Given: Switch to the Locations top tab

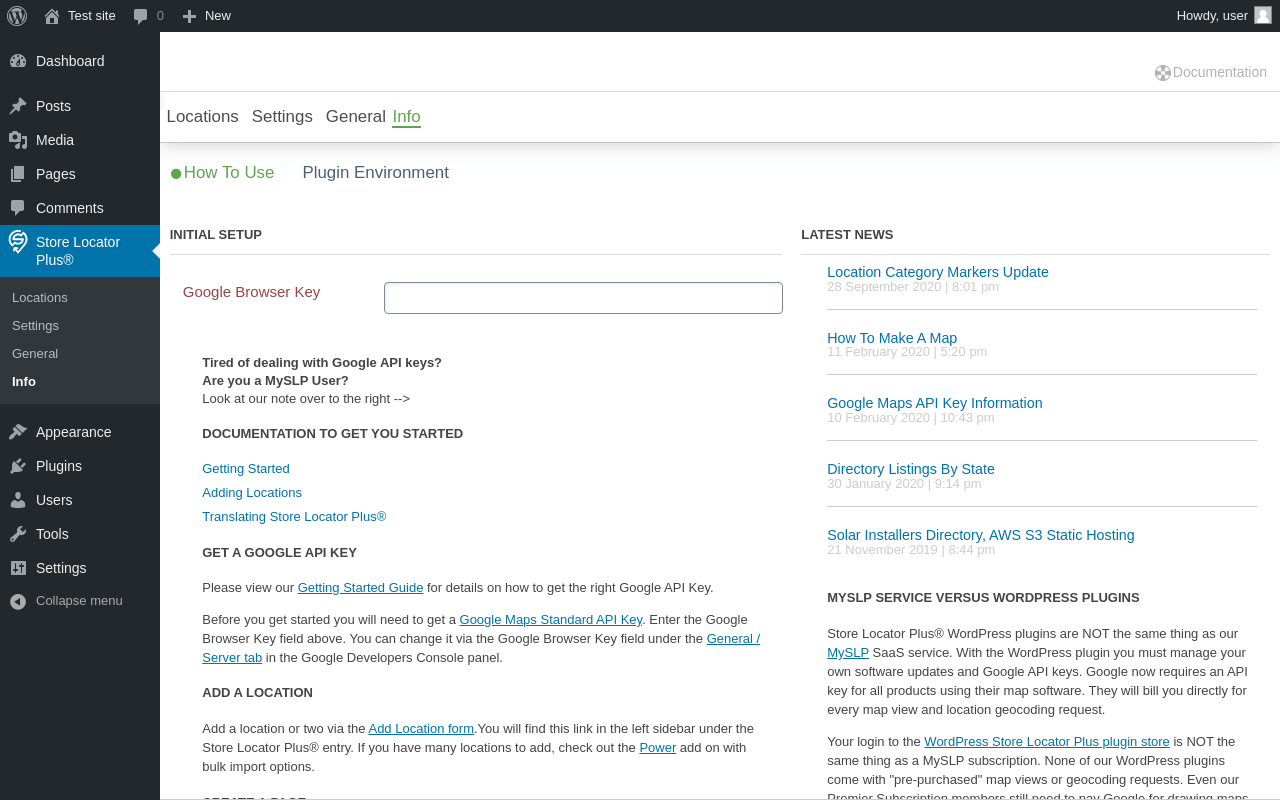Looking at the screenshot, I should point(202,117).
